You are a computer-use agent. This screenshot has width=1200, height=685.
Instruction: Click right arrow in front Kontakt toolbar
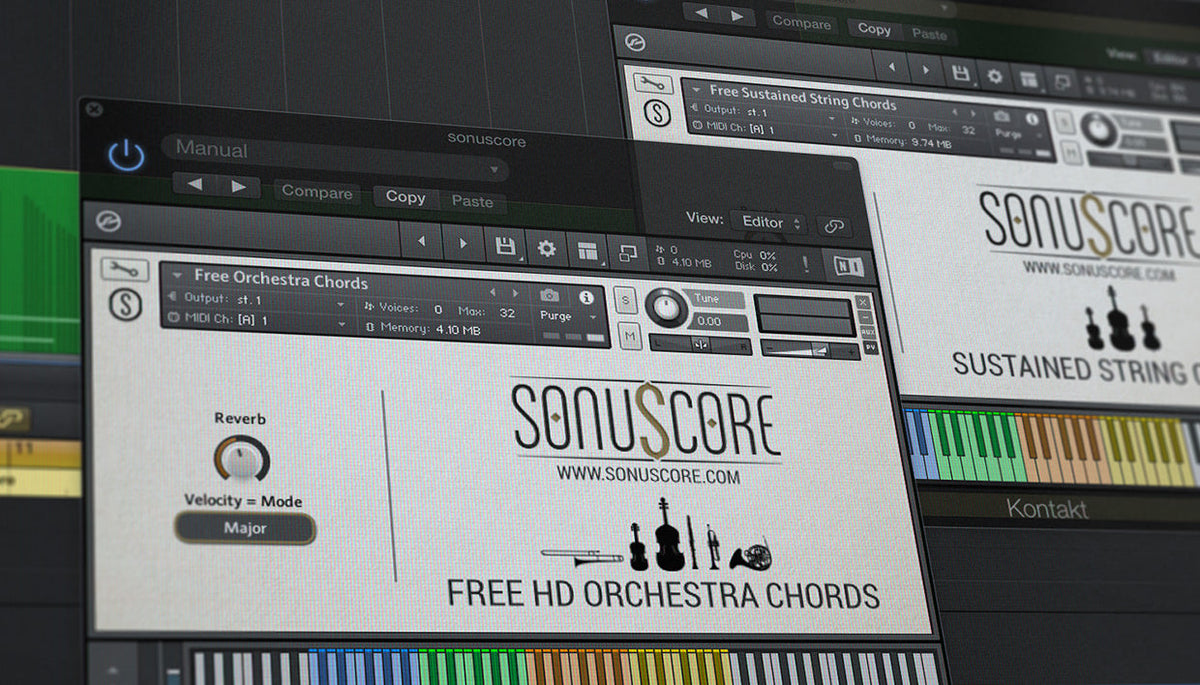[462, 244]
